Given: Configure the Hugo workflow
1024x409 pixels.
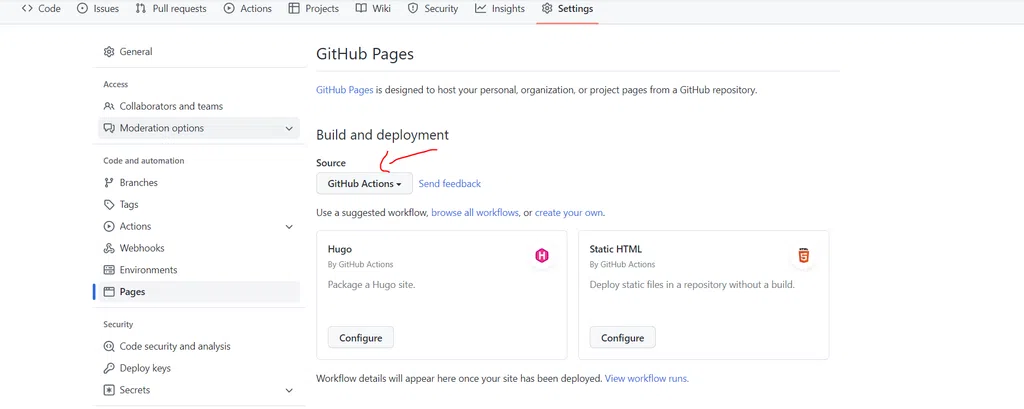Looking at the screenshot, I should click(360, 338).
